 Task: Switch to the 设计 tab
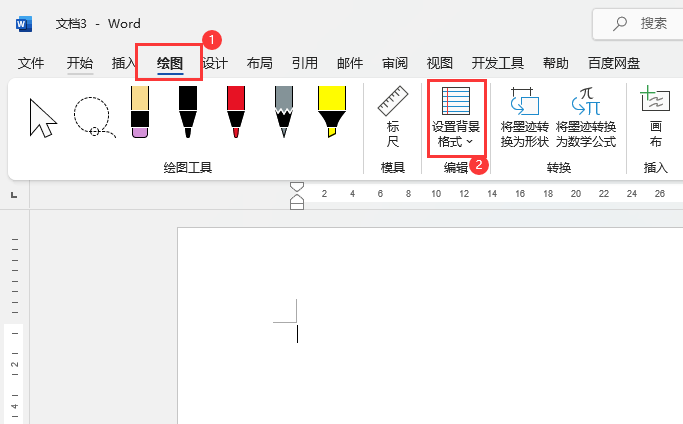[215, 63]
